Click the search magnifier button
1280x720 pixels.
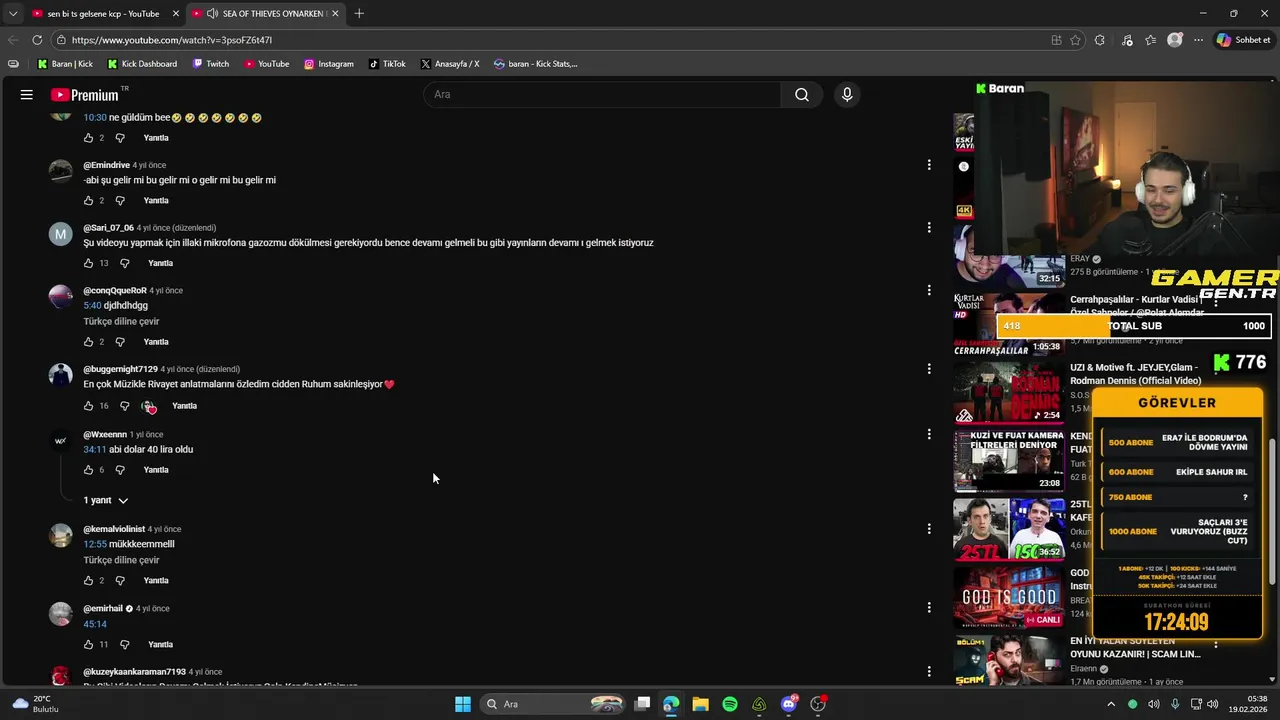pyautogui.click(x=802, y=95)
